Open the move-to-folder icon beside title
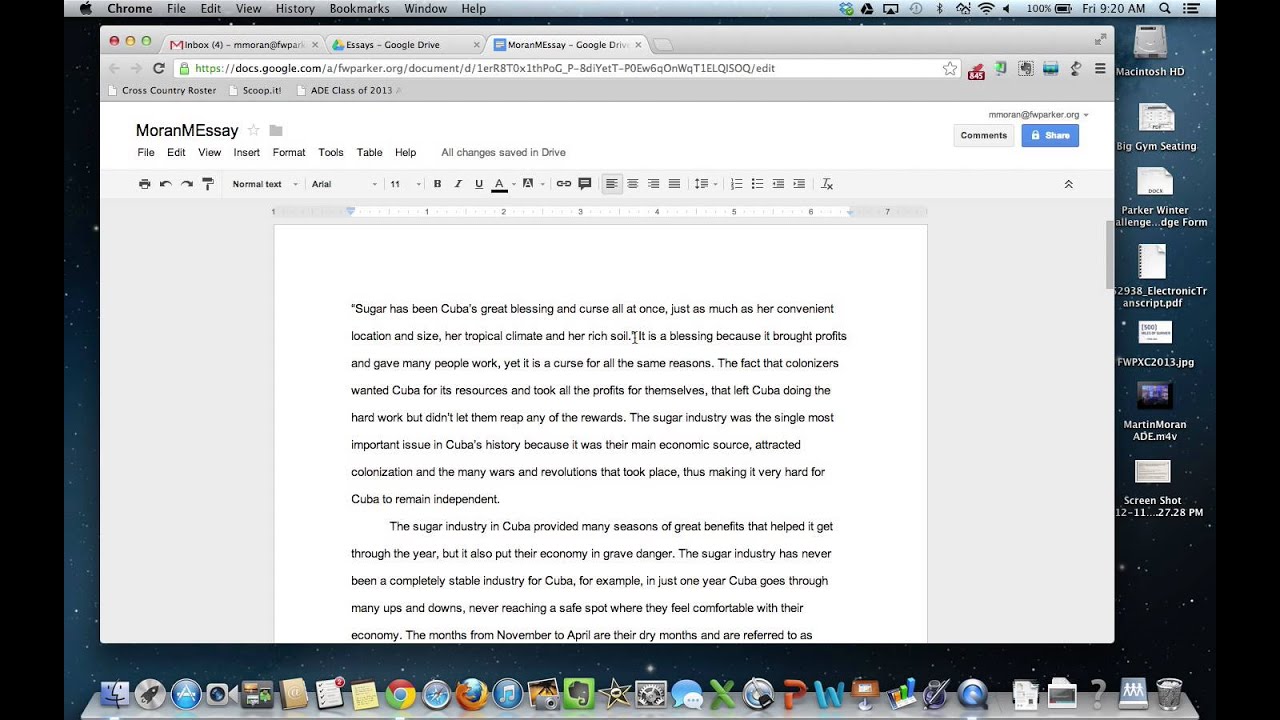 pos(276,131)
